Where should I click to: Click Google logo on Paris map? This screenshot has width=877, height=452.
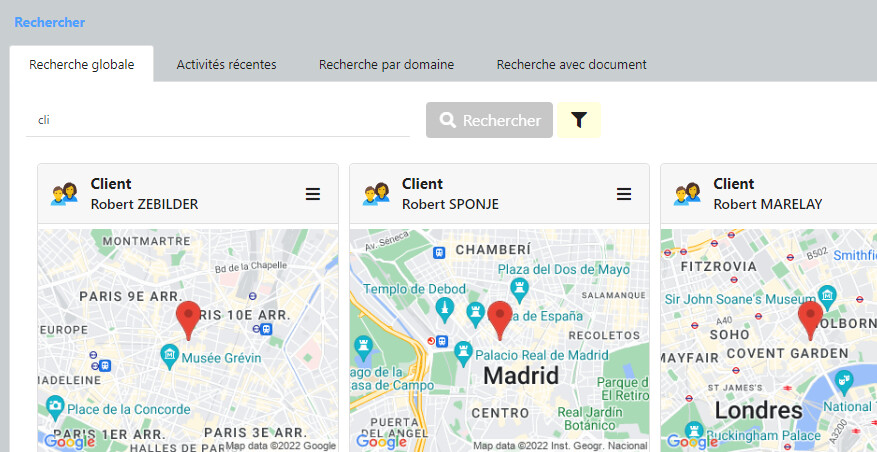pyautogui.click(x=70, y=441)
